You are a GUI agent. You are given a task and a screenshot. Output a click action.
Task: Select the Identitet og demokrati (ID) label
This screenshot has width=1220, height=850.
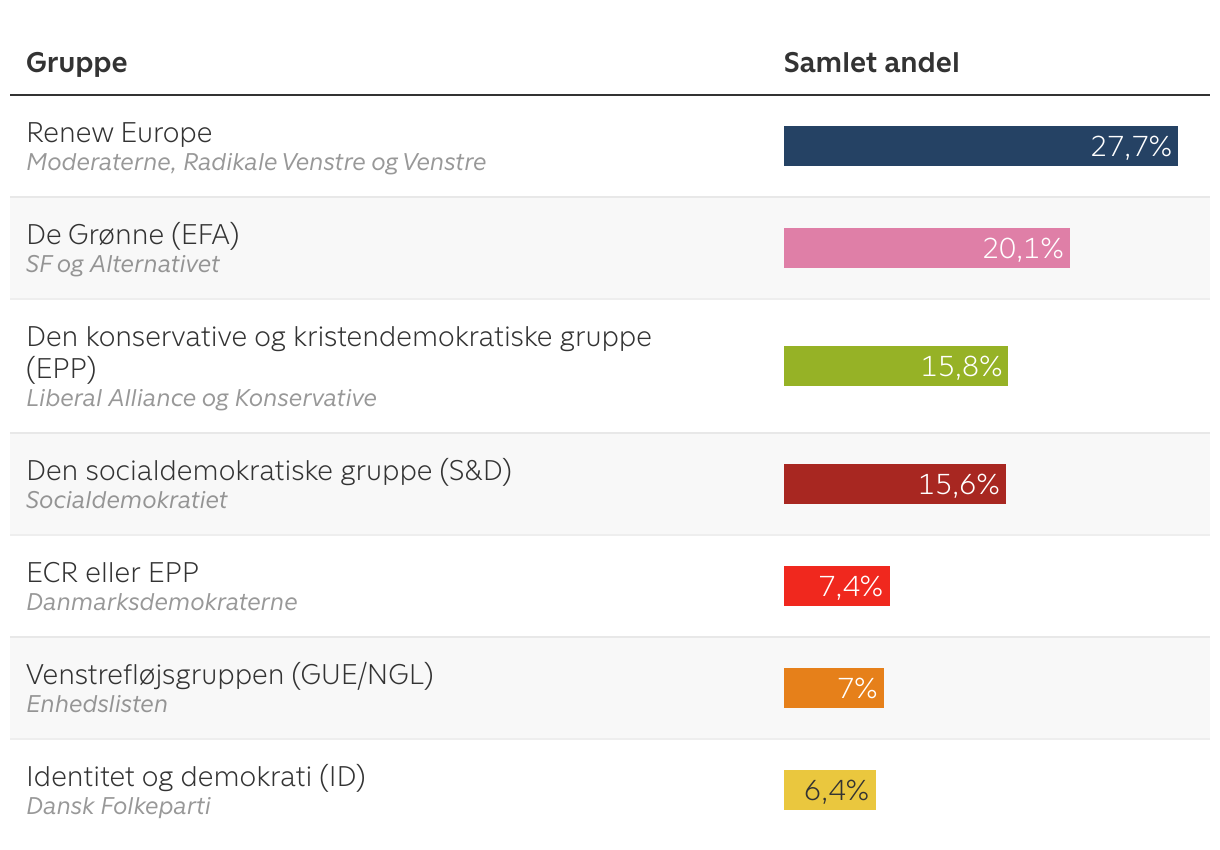(x=196, y=777)
